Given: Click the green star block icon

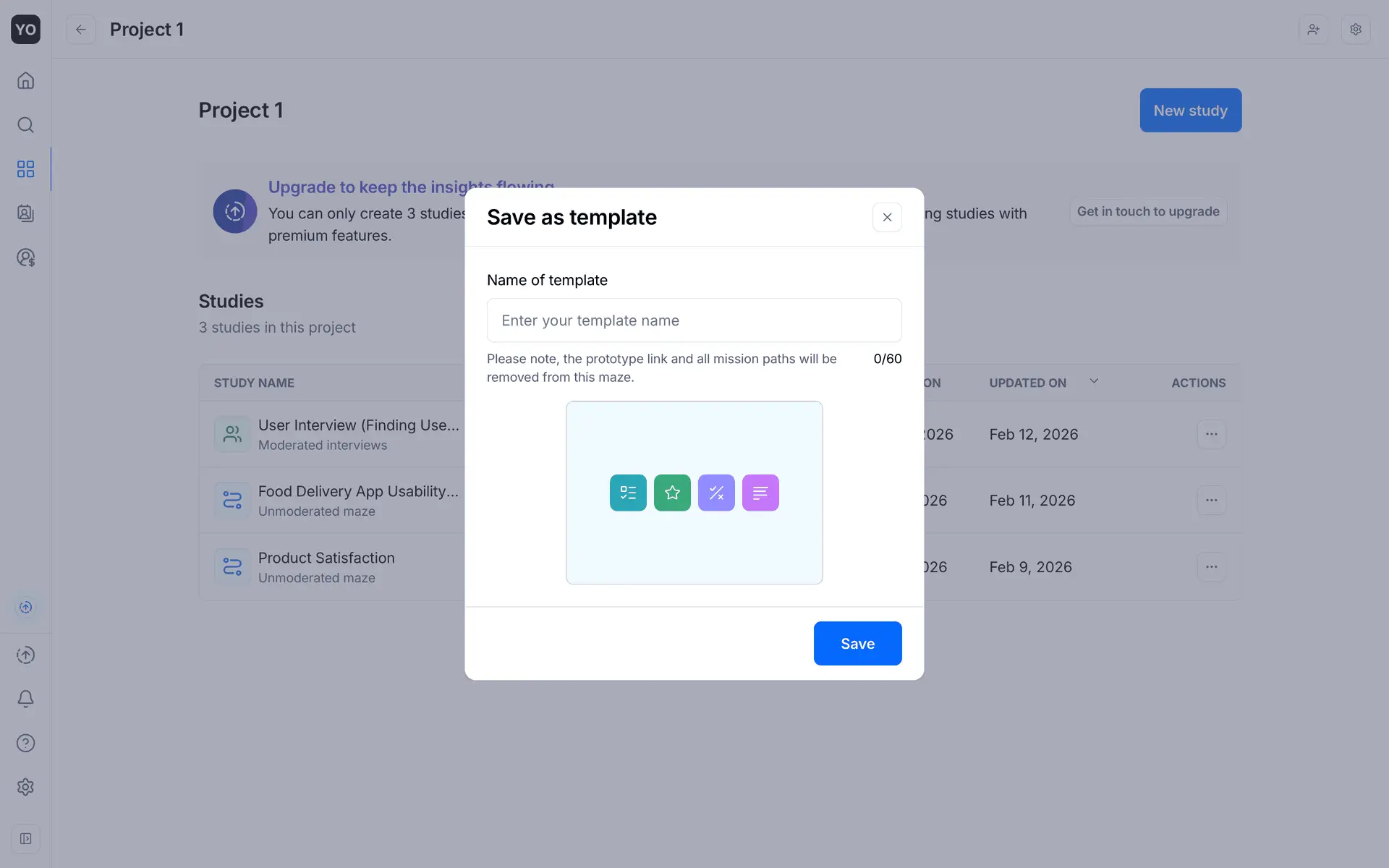Looking at the screenshot, I should (672, 493).
